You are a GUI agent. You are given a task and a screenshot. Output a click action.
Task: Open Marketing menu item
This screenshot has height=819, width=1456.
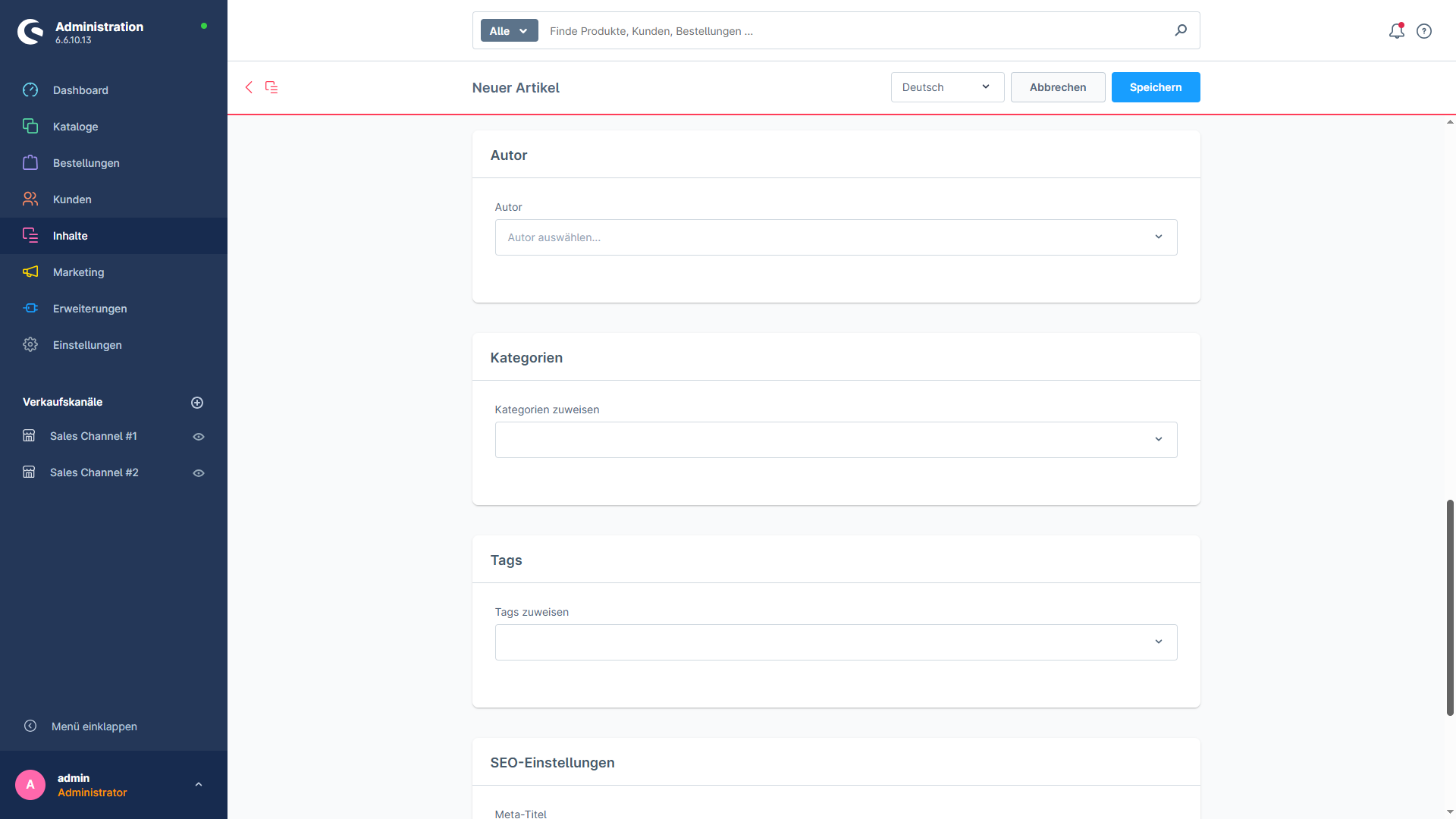114,272
